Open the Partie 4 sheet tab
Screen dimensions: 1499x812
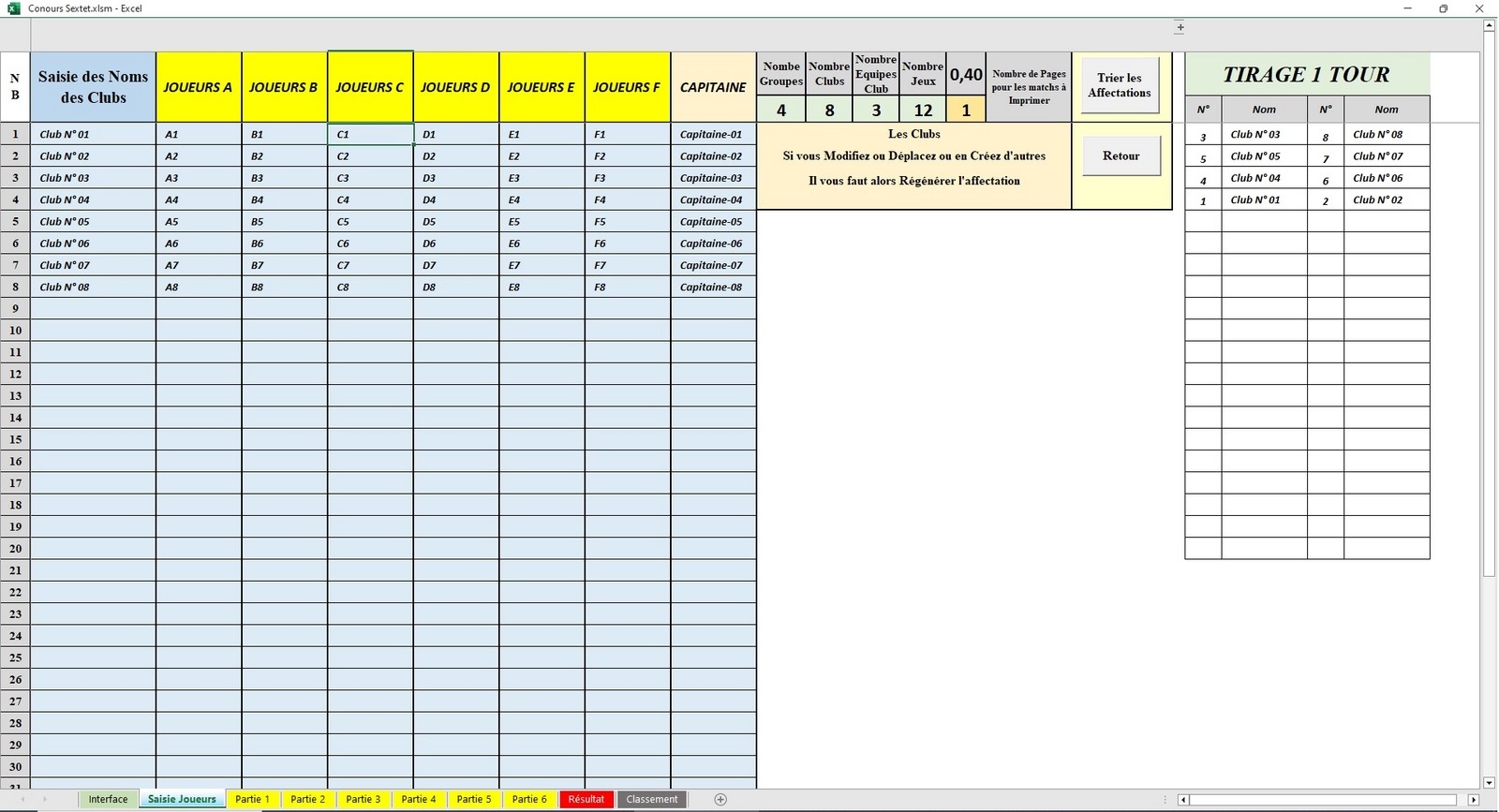coord(418,799)
